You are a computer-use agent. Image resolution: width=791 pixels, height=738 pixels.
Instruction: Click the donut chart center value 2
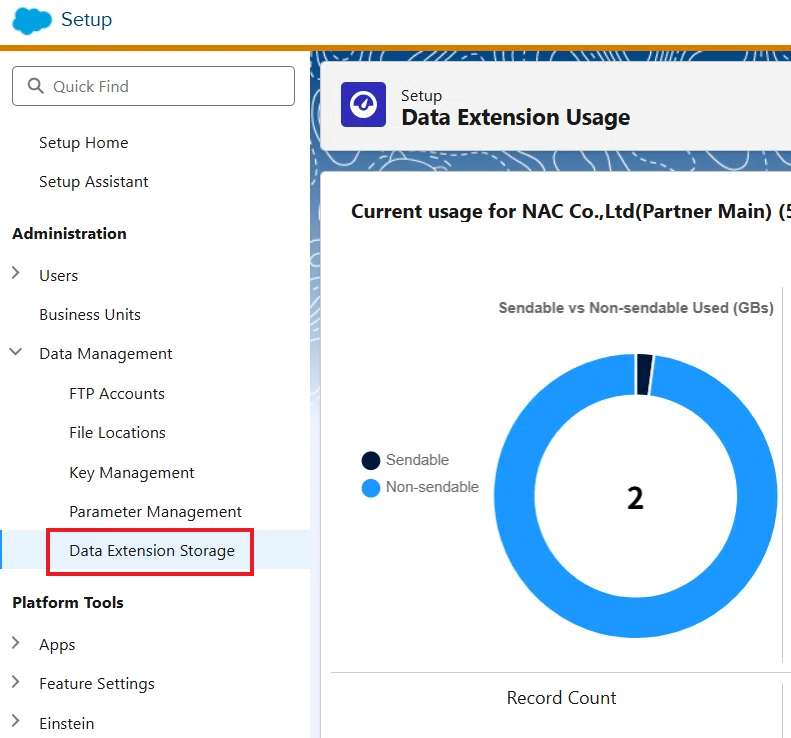[x=635, y=498]
